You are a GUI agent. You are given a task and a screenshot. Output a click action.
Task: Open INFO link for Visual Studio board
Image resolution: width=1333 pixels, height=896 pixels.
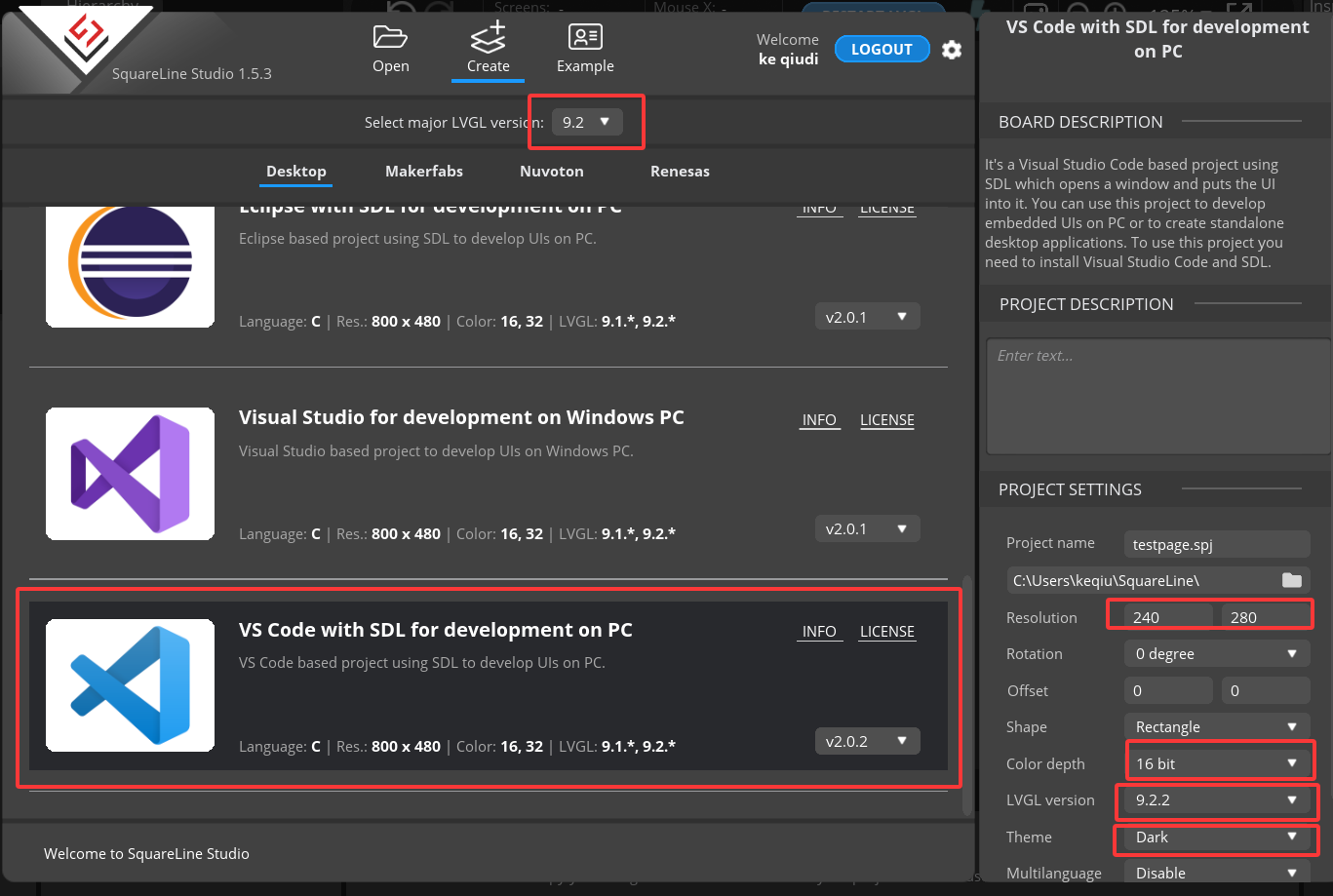point(819,420)
